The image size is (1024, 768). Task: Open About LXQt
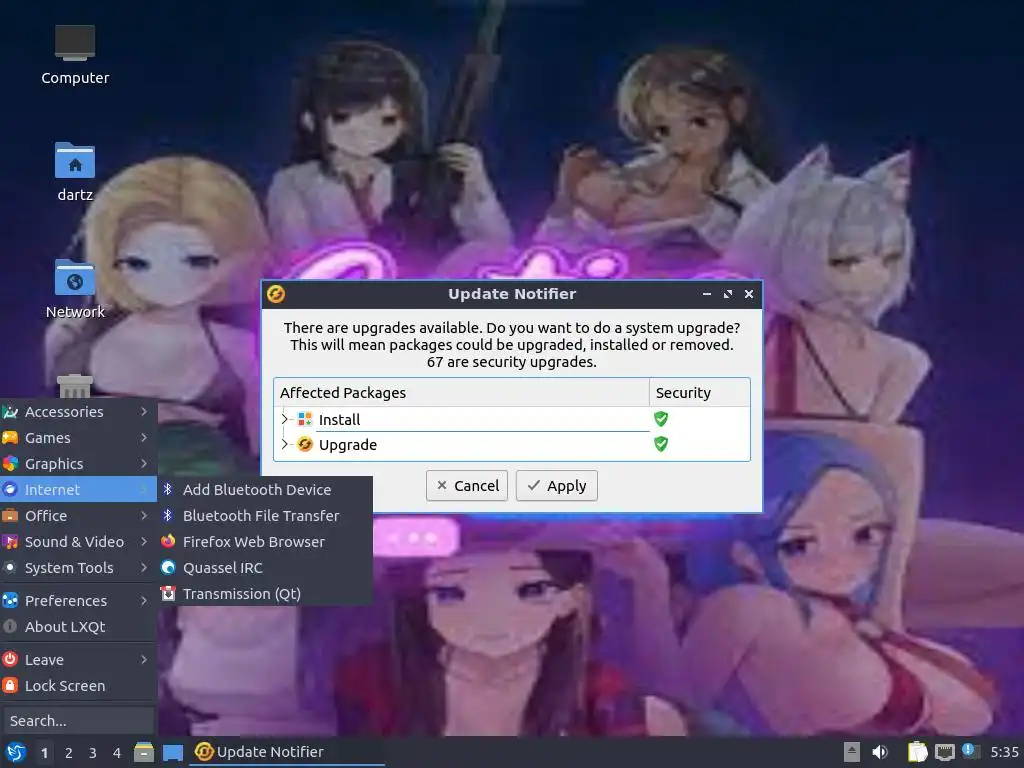pos(78,627)
